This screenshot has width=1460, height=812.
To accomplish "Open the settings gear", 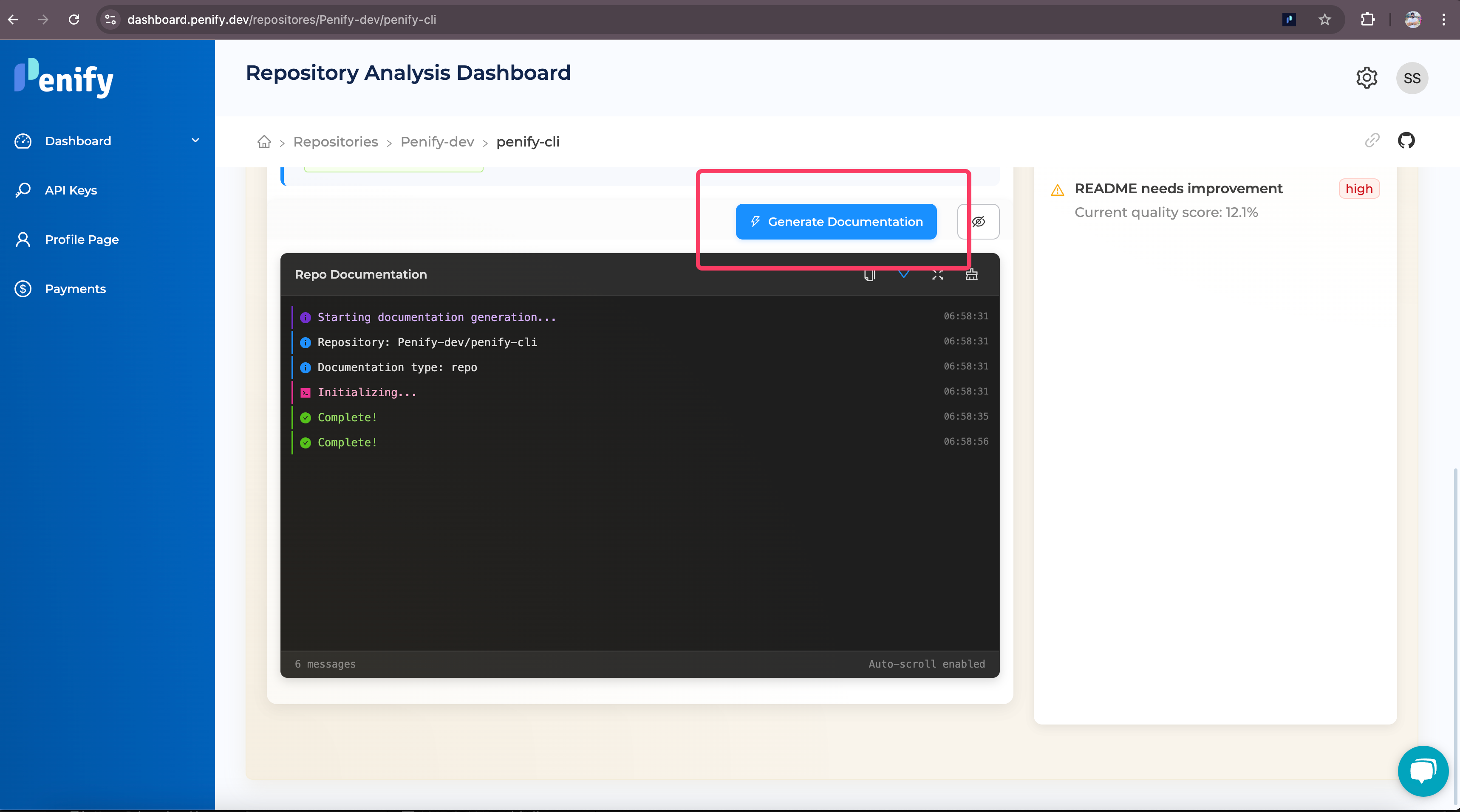I will (x=1367, y=78).
